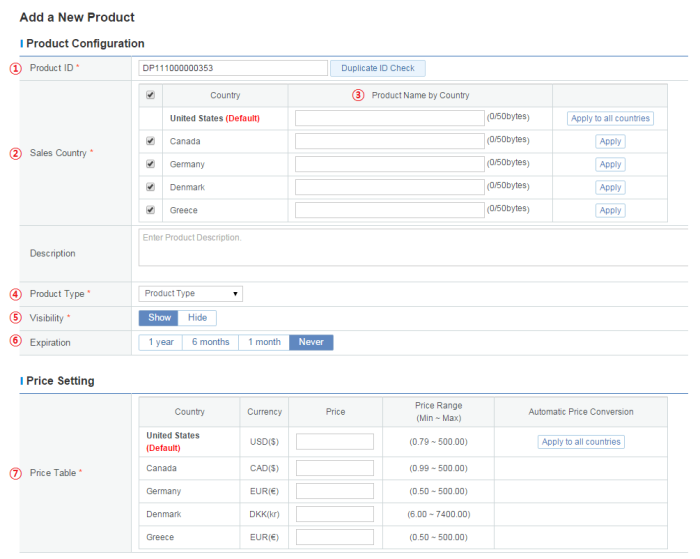Click Apply for Greece product name
700x559 pixels.
[x=610, y=210]
